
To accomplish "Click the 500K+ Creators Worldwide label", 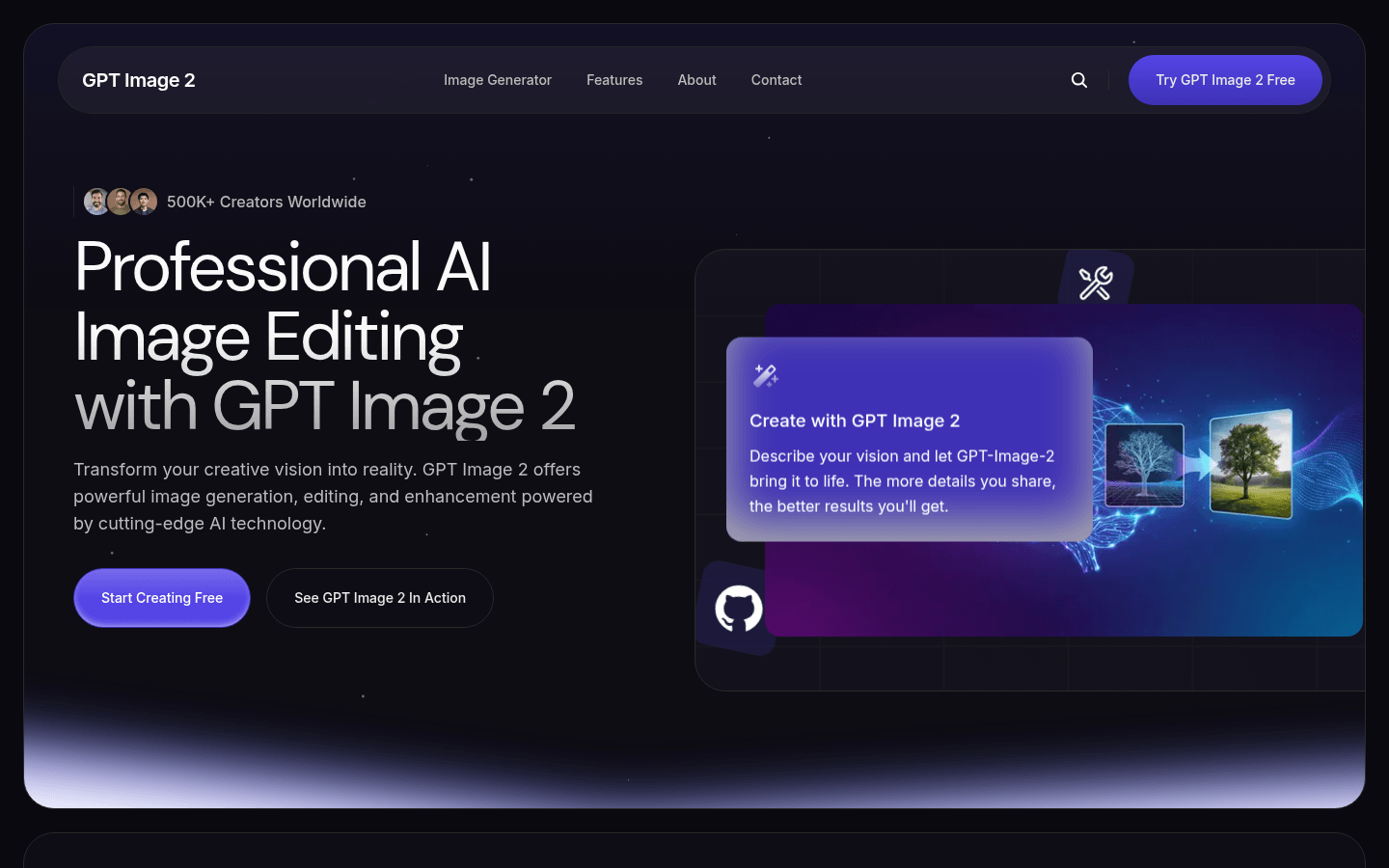I will pos(266,202).
